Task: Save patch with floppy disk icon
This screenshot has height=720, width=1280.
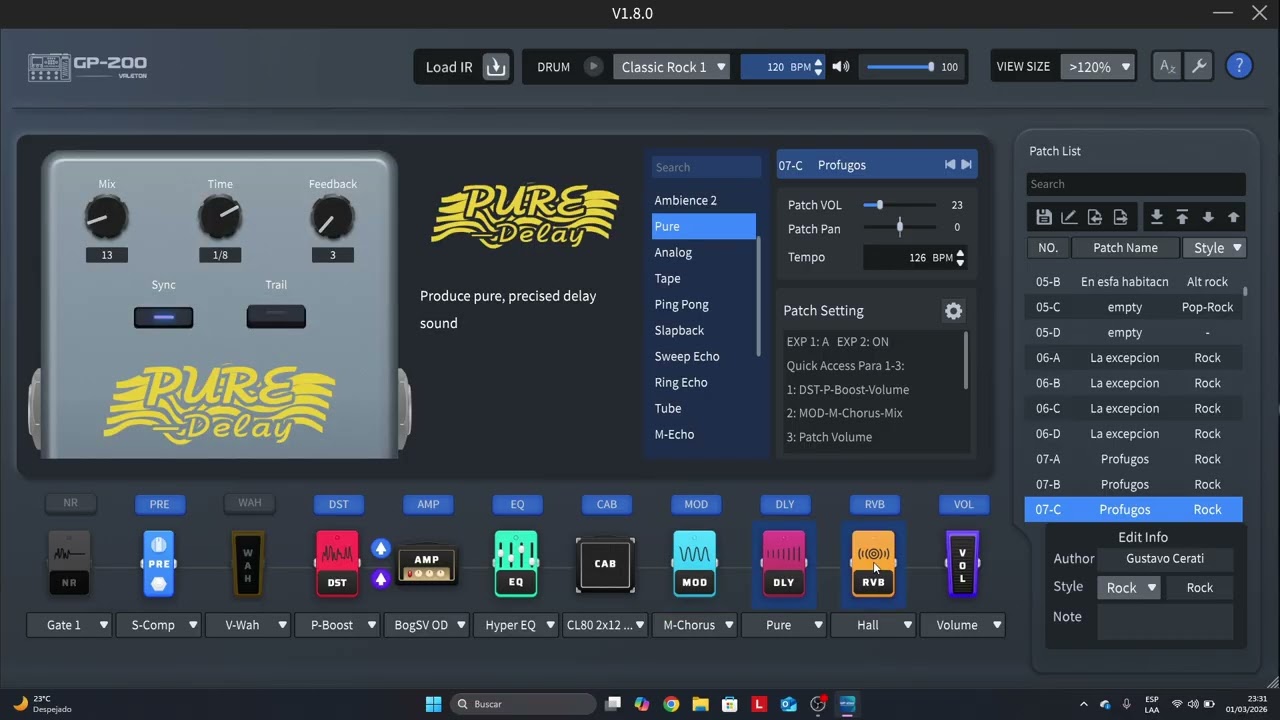Action: pos(1043,217)
